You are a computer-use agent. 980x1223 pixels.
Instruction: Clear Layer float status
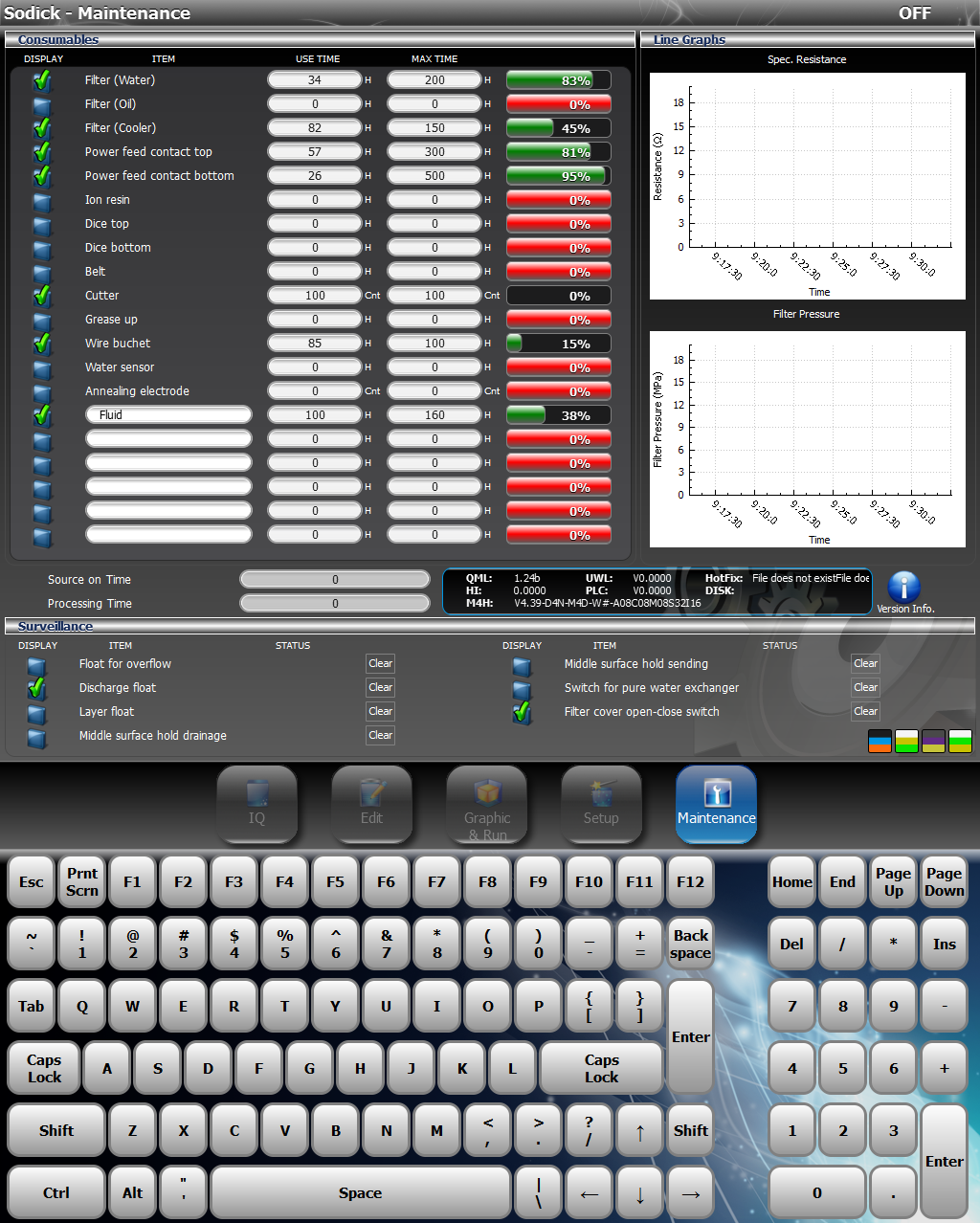tap(381, 711)
